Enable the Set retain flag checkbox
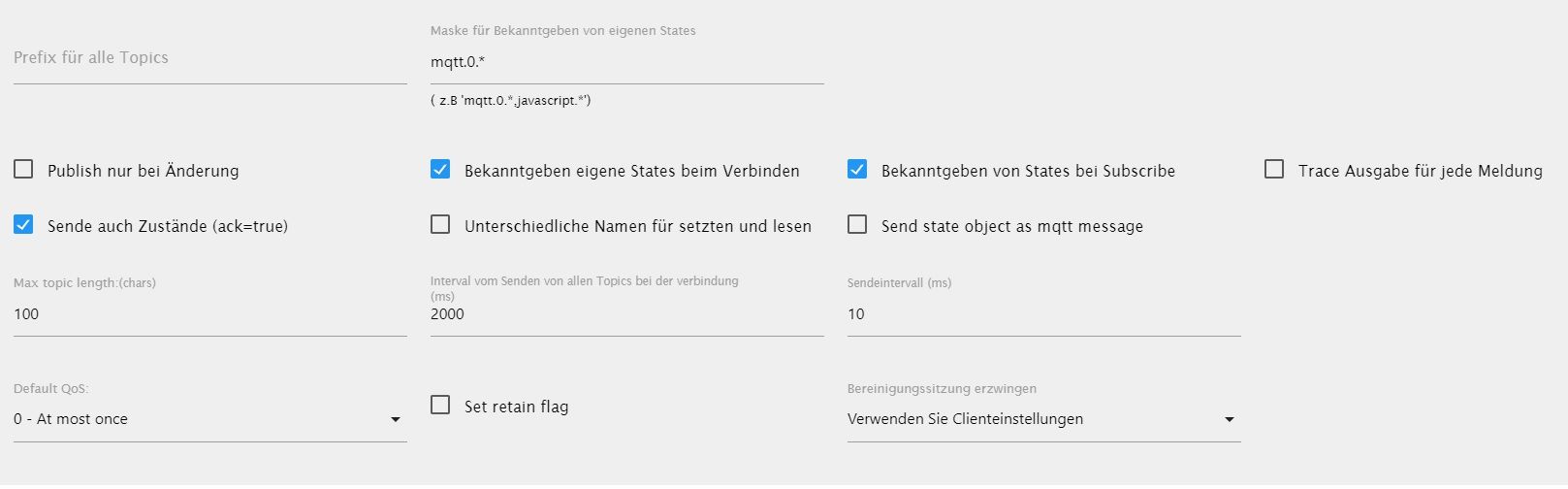Viewport: 1568px width, 489px height. pyautogui.click(x=440, y=406)
